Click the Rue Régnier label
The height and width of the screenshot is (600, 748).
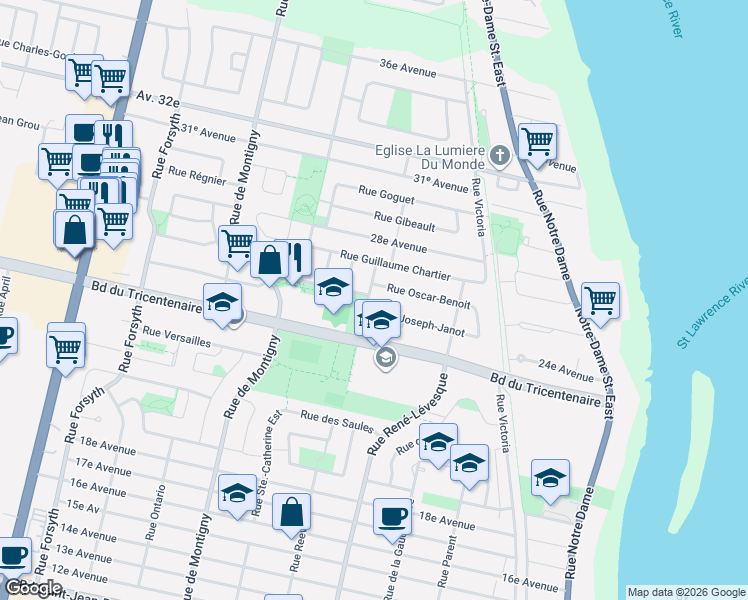tap(197, 176)
